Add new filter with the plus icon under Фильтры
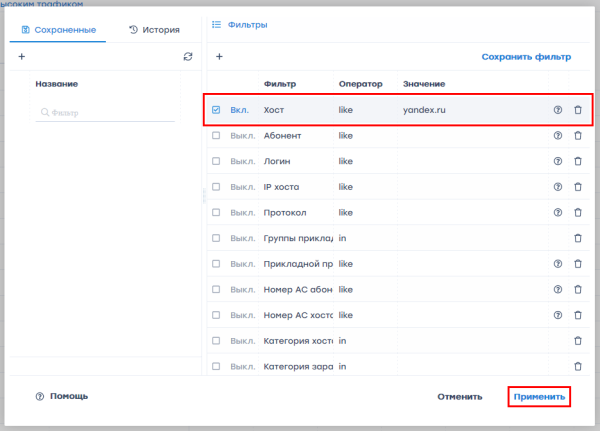The width and height of the screenshot is (600, 431). click(219, 57)
